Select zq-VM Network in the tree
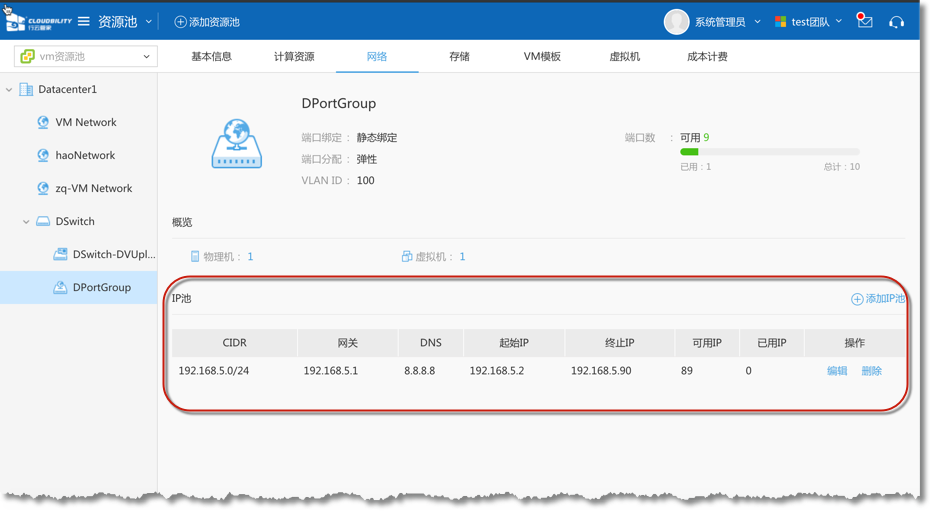Screen dimensions: 930x511 point(93,189)
